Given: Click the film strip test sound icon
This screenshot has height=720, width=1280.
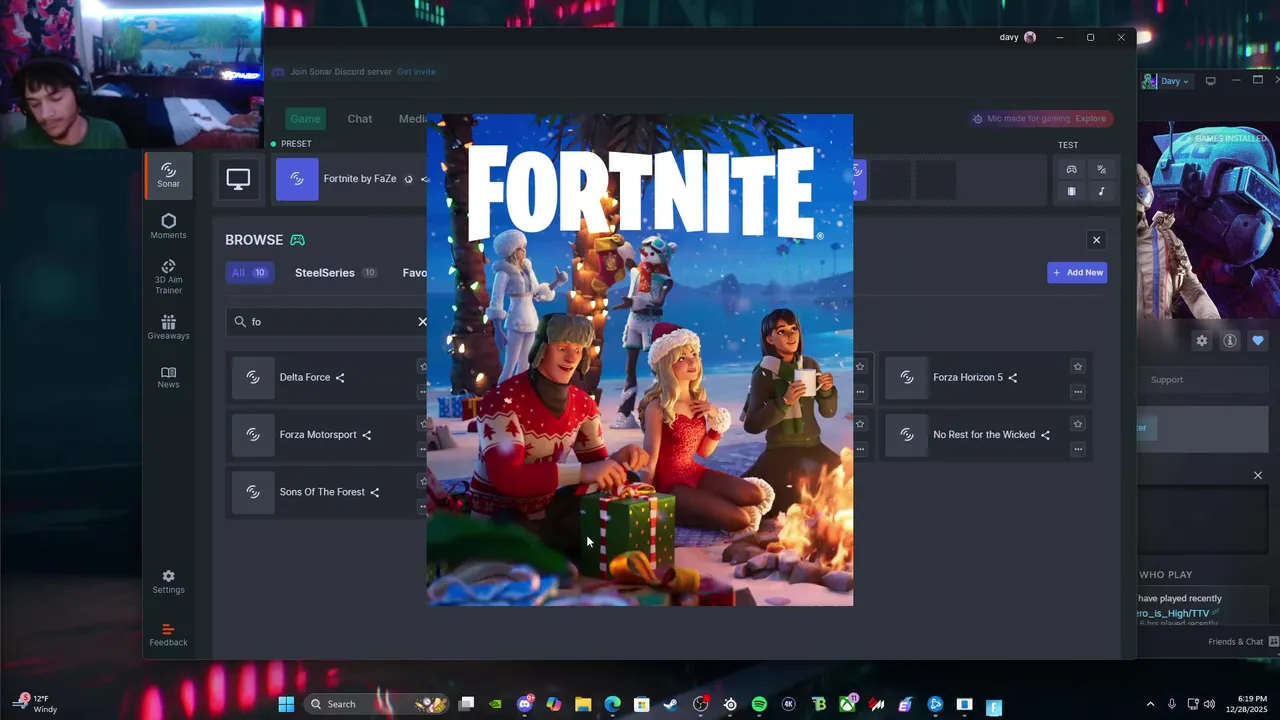Looking at the screenshot, I should pos(1071,191).
